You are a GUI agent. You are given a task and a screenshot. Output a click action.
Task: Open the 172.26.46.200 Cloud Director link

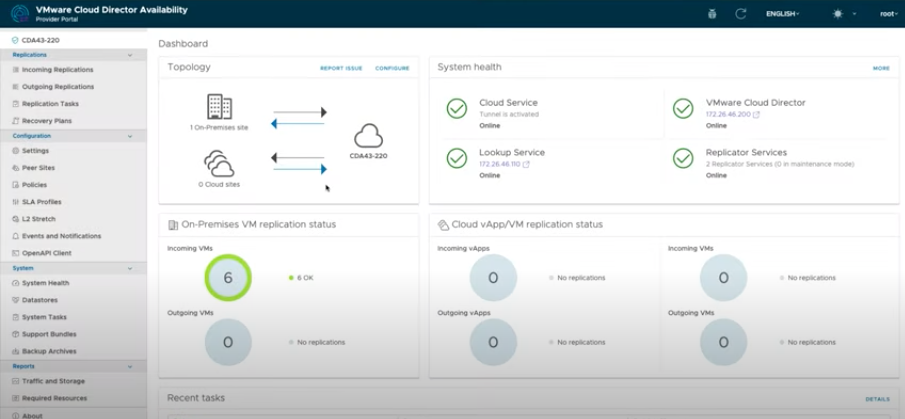pos(732,114)
